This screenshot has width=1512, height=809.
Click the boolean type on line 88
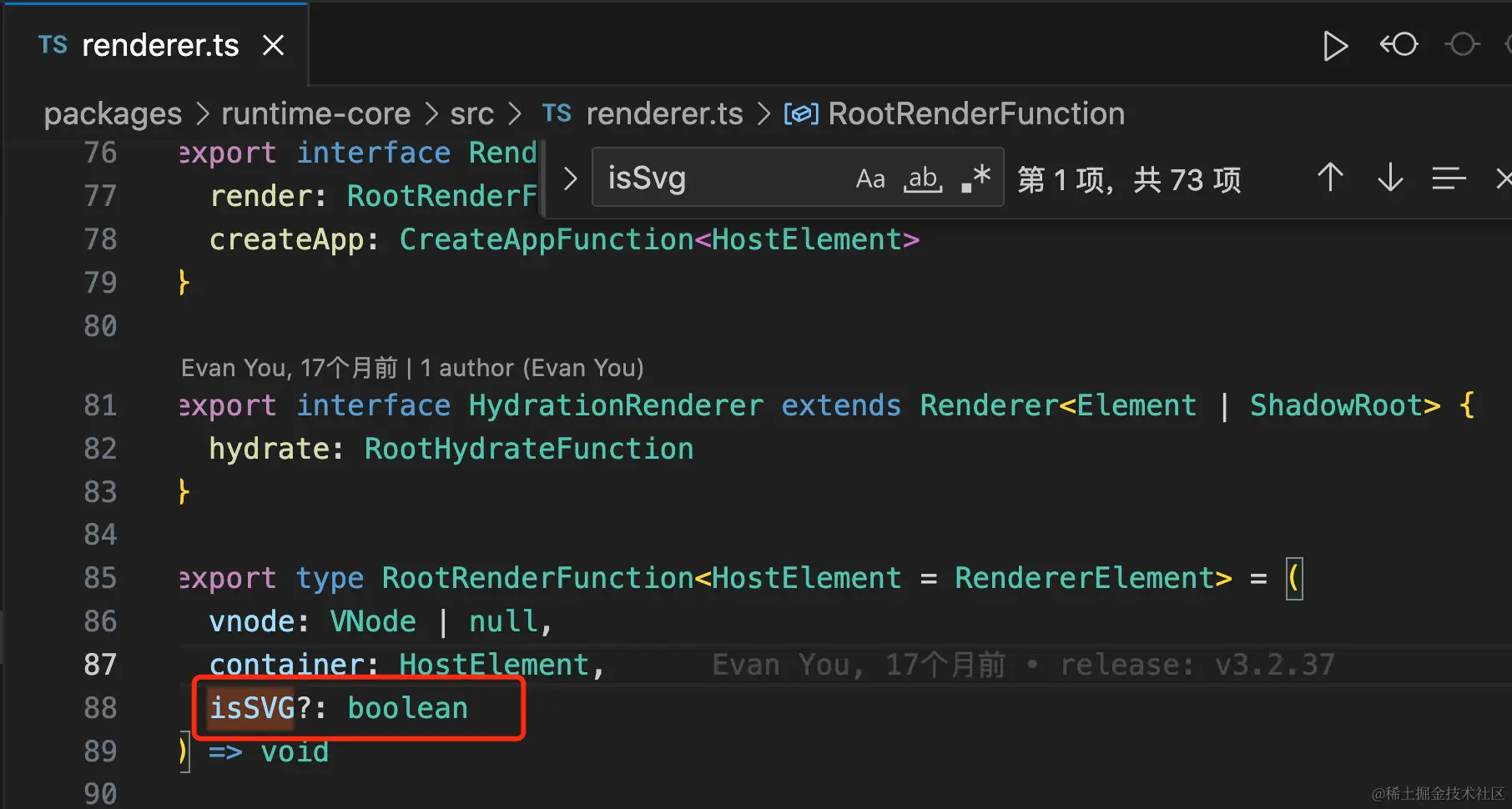click(x=407, y=708)
